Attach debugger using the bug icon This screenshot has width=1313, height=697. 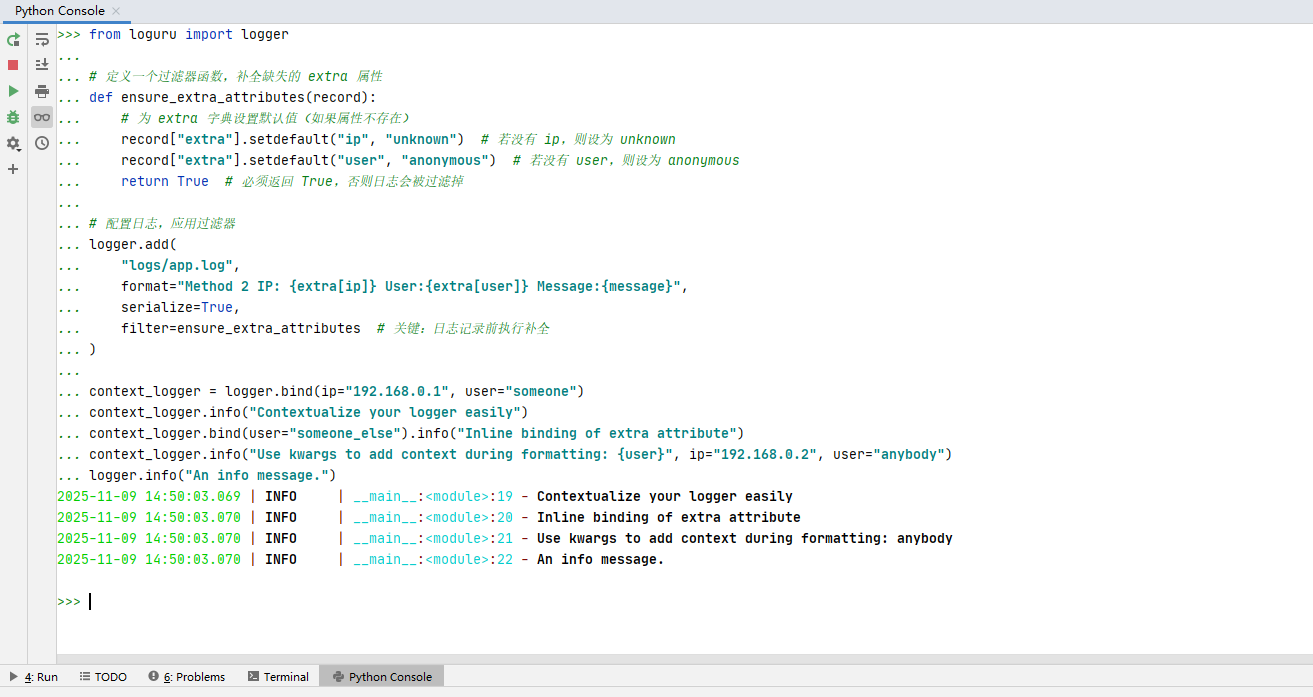coord(13,117)
